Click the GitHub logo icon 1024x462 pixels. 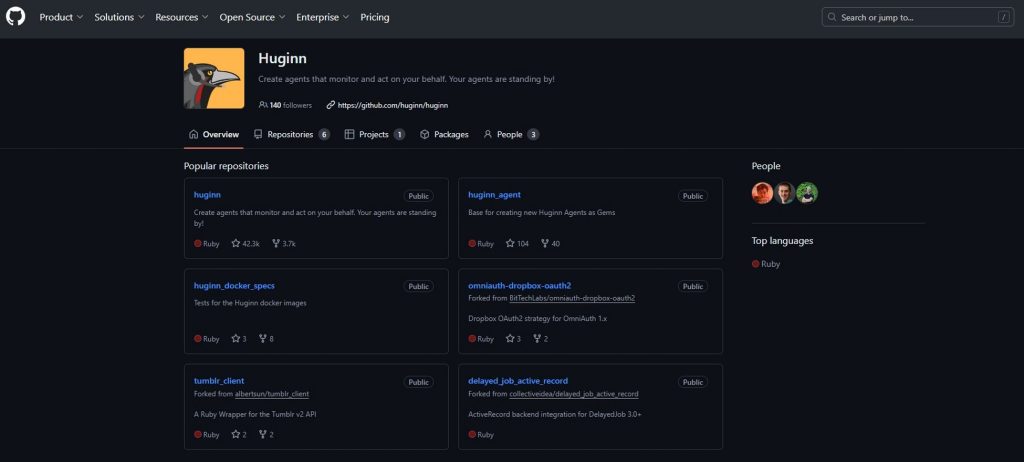pos(16,17)
